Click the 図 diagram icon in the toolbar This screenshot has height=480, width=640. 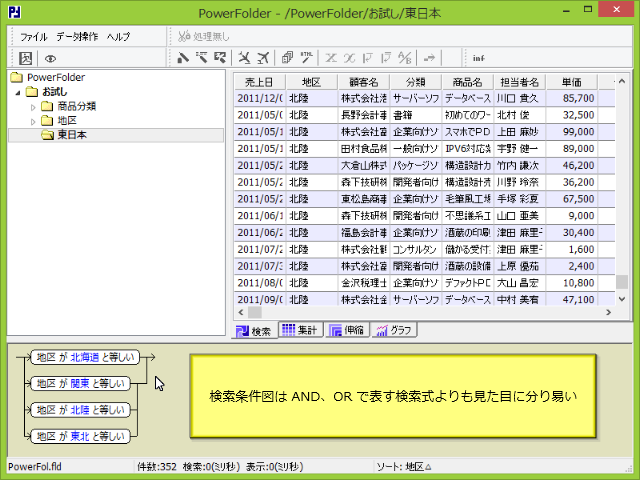coord(26,58)
